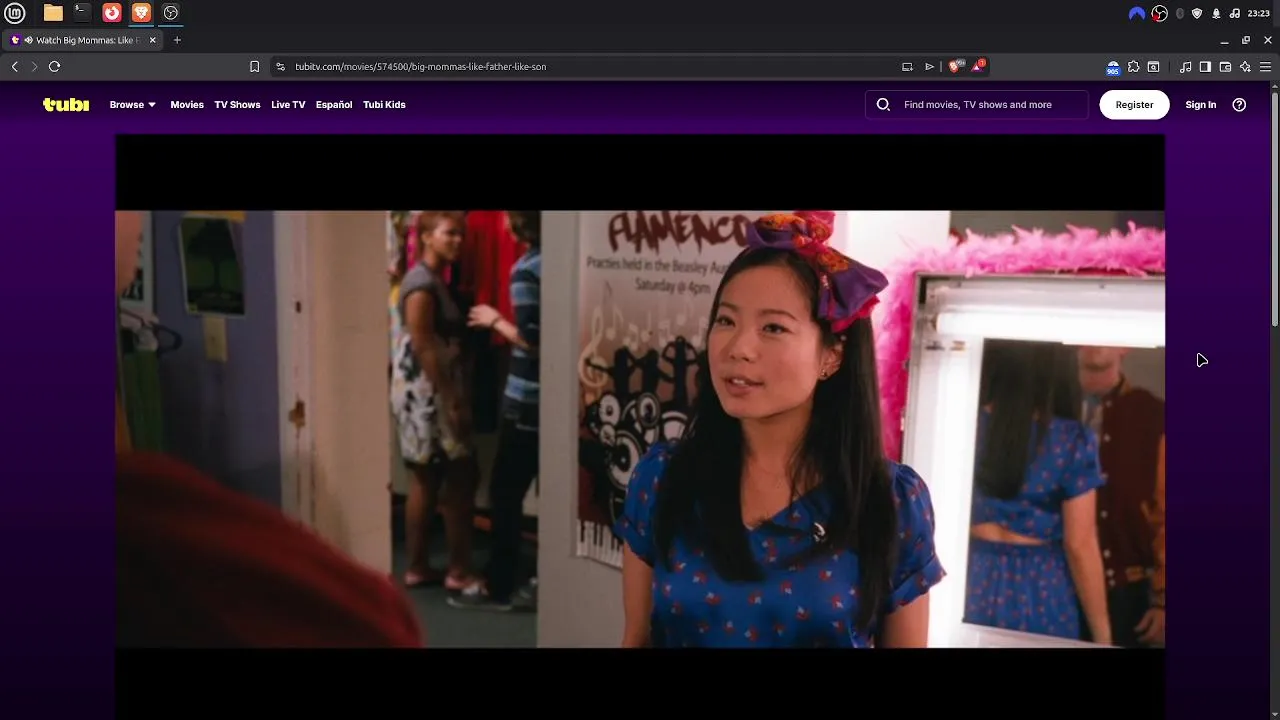Close the Watch Big Mommas tab
Screen dimensions: 1280x720
coord(153,40)
